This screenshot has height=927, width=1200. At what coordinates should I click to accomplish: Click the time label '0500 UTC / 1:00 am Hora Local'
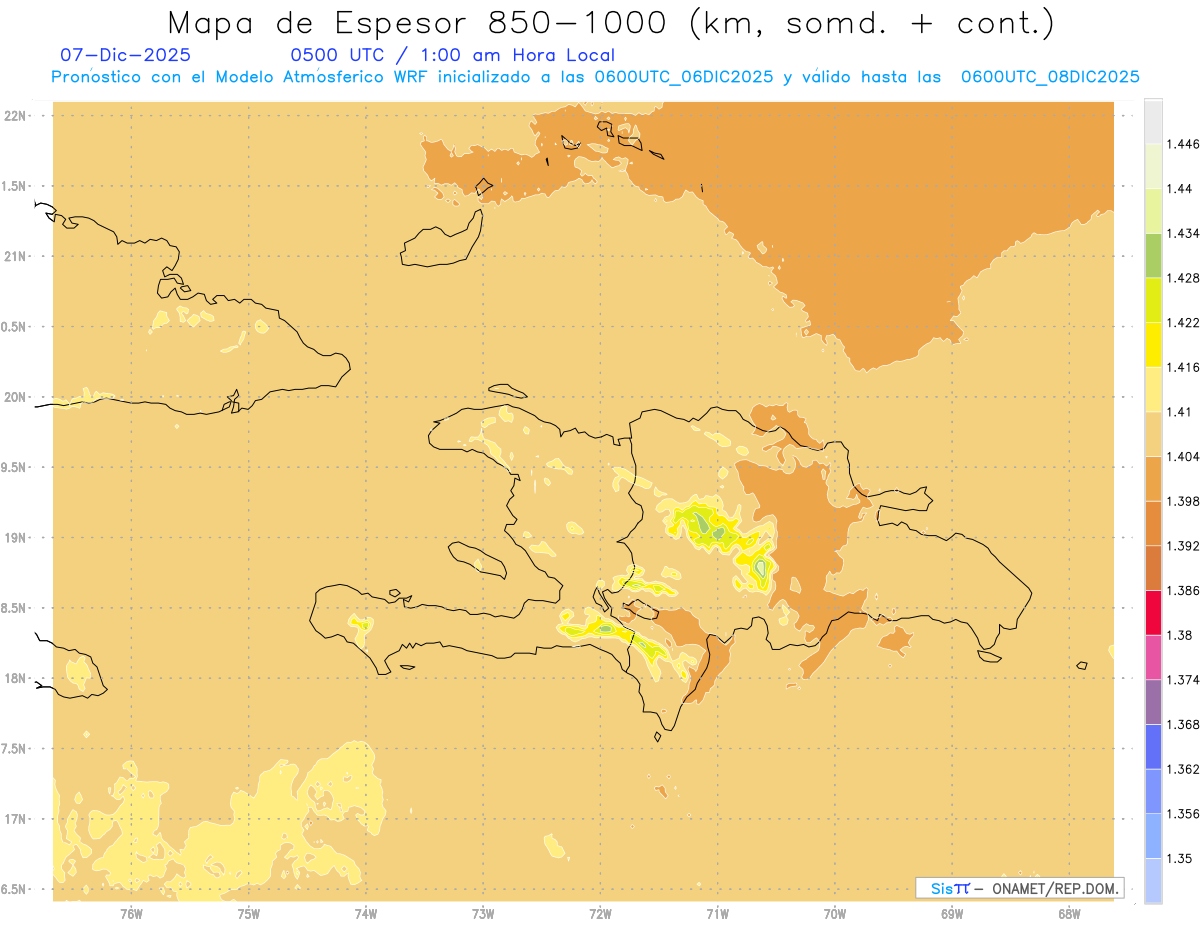pos(452,56)
